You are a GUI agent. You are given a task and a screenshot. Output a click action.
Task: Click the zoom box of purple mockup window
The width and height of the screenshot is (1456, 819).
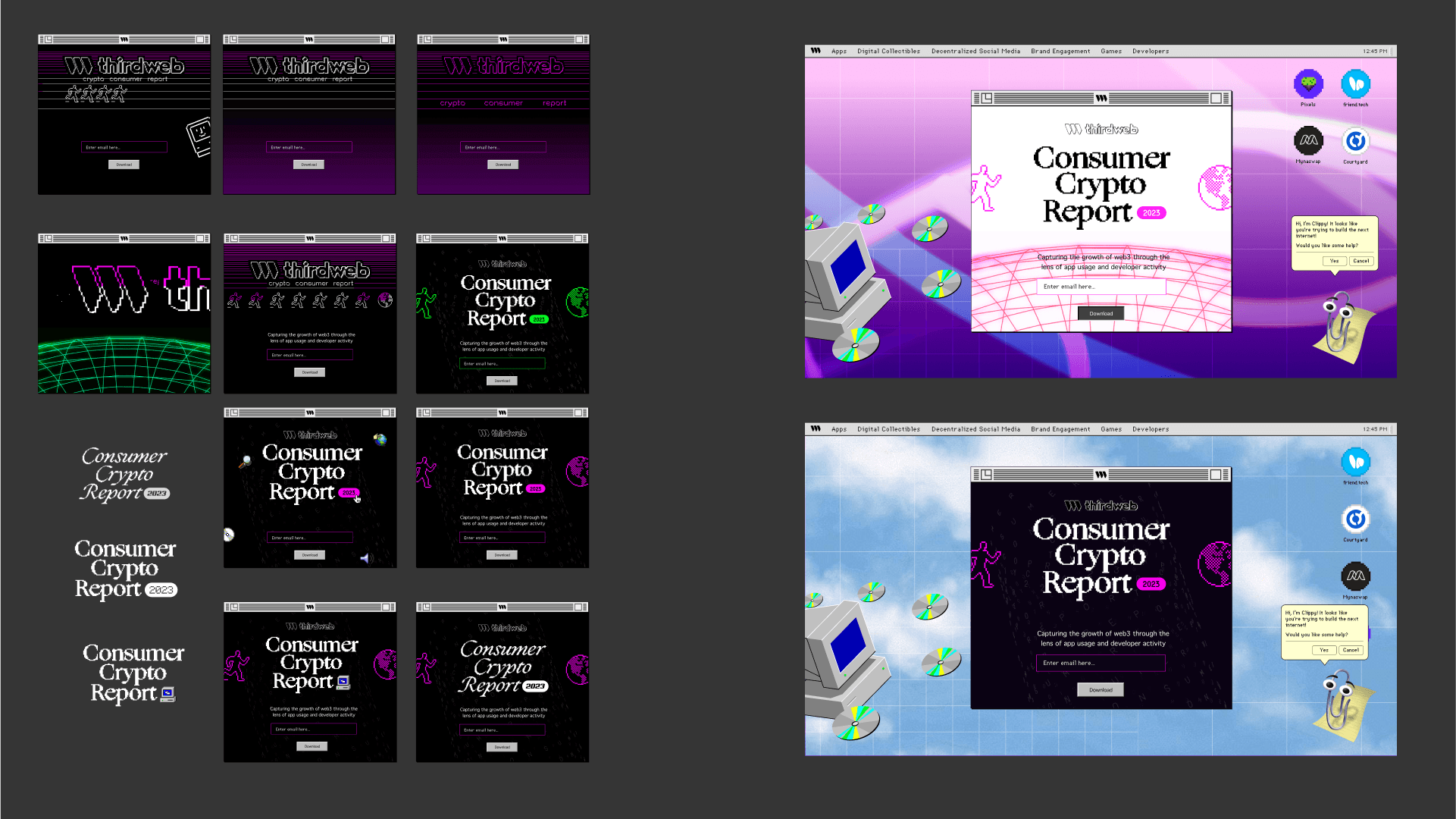1215,98
